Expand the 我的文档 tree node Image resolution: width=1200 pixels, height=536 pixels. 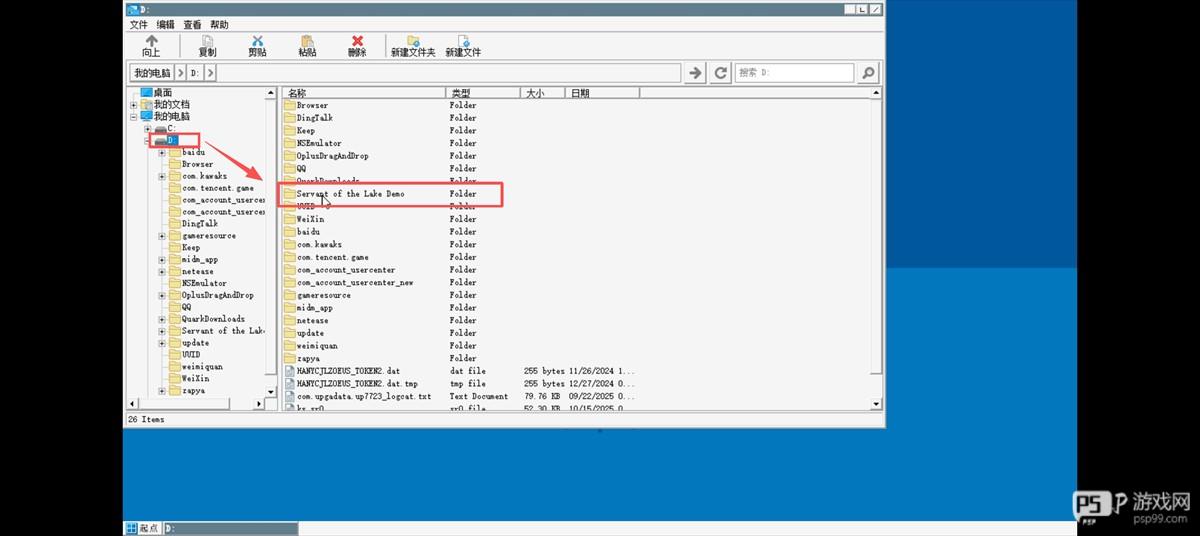[x=134, y=105]
